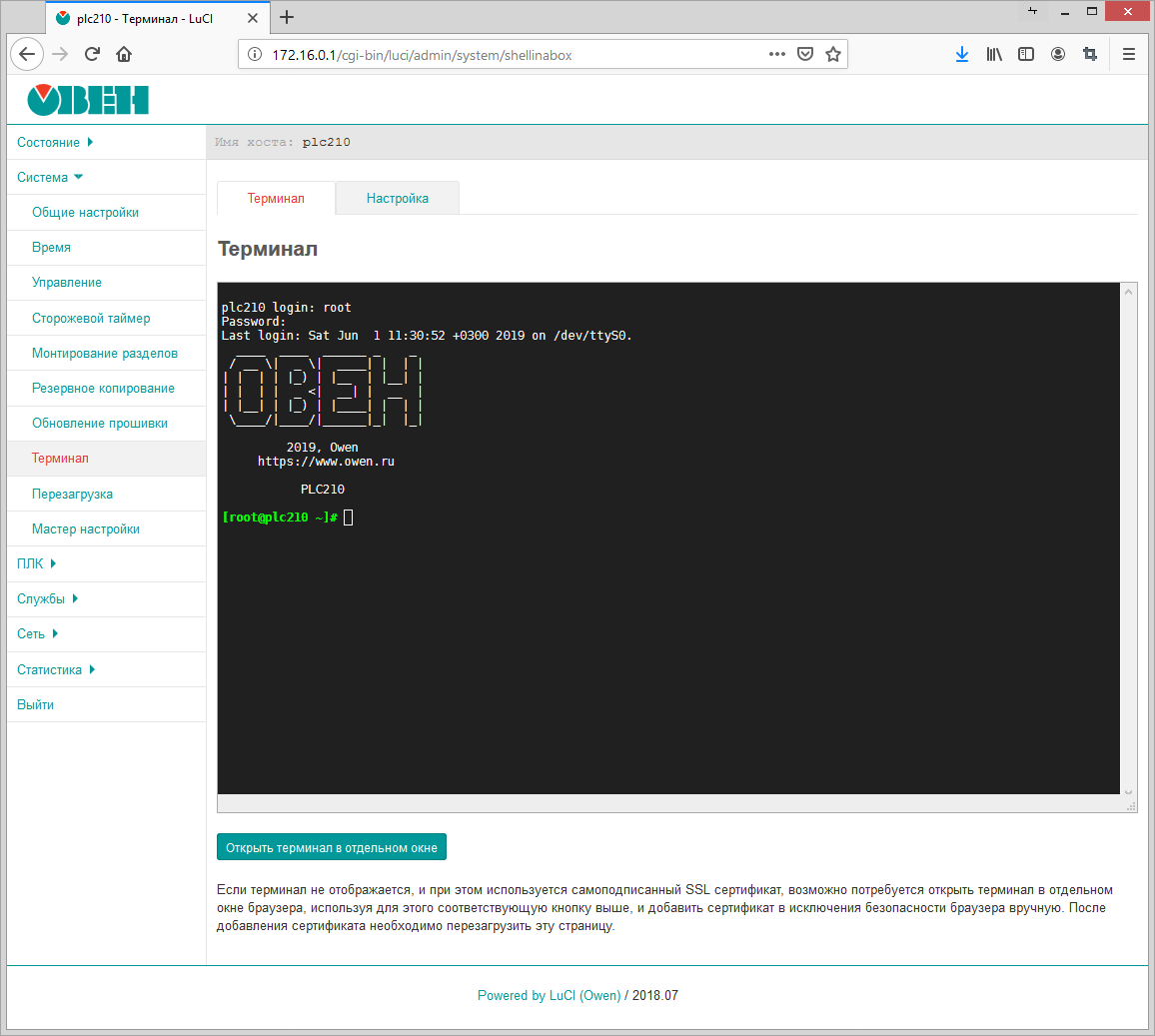
Task: Switch to the Настройка tab
Action: (397, 199)
